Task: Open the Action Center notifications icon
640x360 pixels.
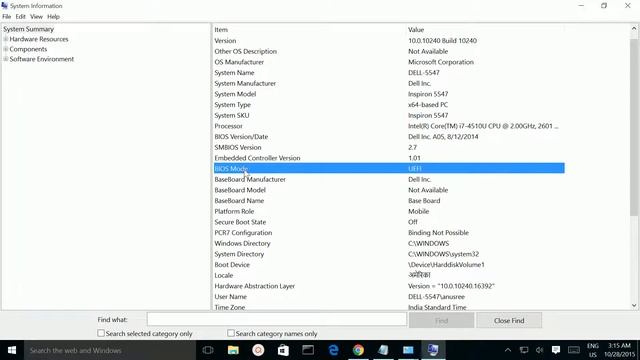Action: coord(556,350)
